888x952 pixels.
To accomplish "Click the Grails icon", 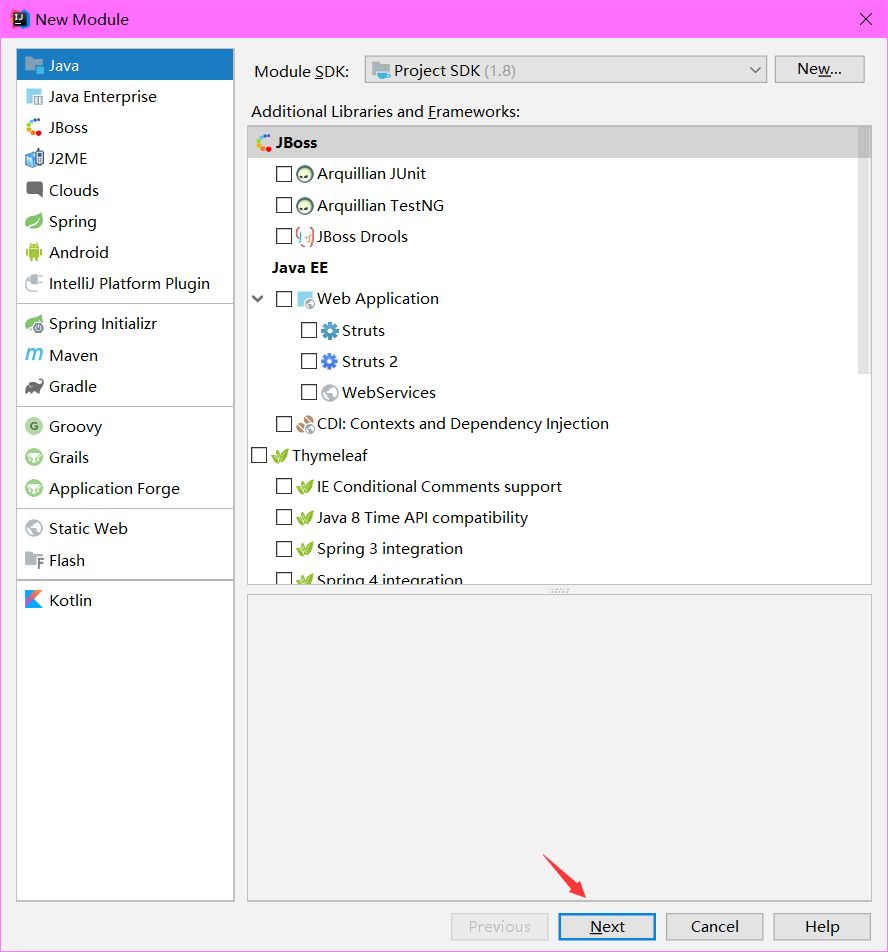I will (34, 457).
